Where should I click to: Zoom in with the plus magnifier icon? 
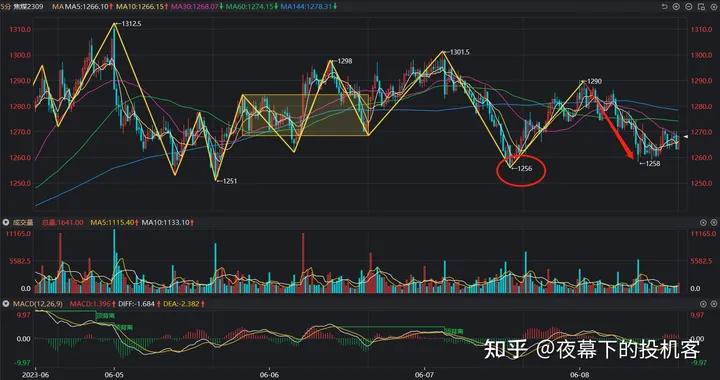click(676, 7)
